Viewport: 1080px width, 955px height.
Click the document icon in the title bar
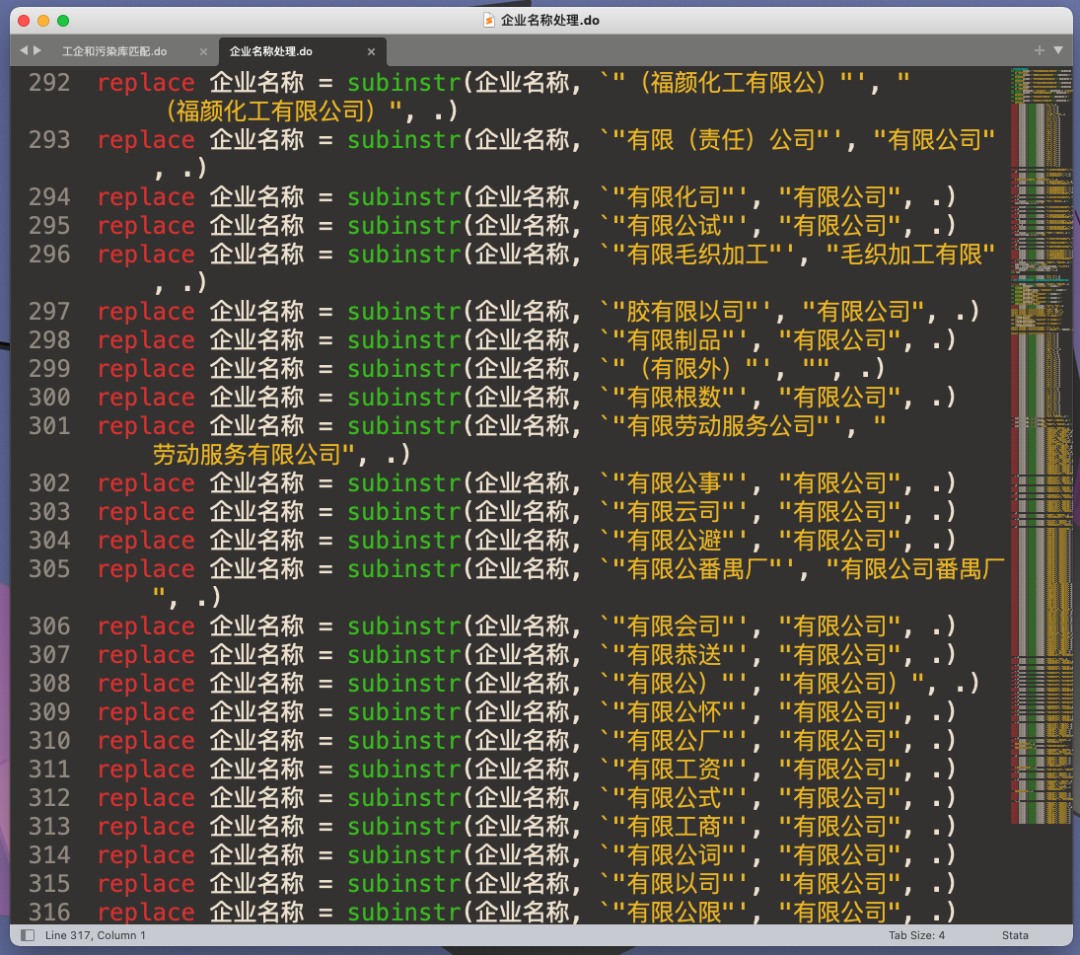tap(488, 20)
